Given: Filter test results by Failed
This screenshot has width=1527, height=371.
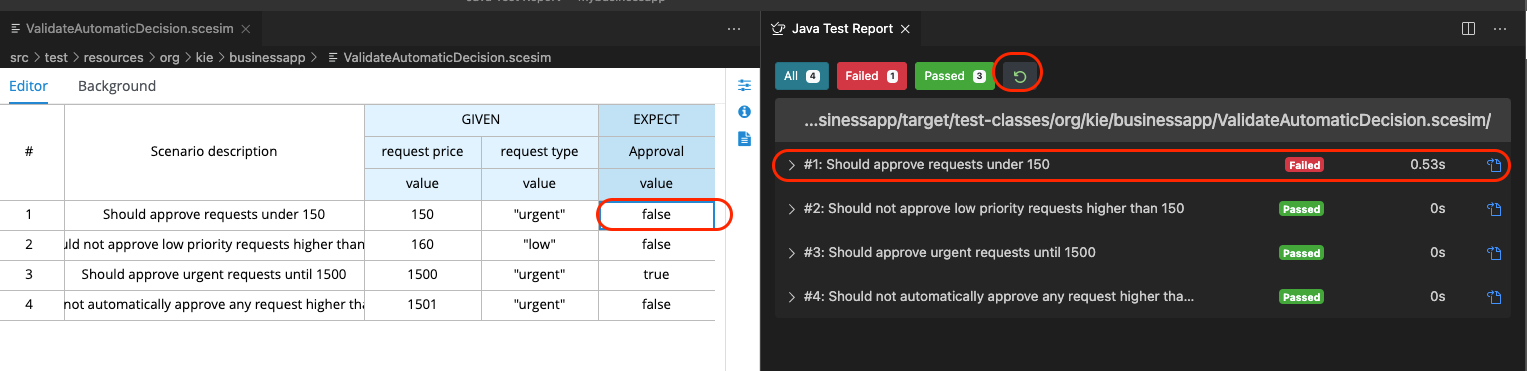Looking at the screenshot, I should coord(871,76).
